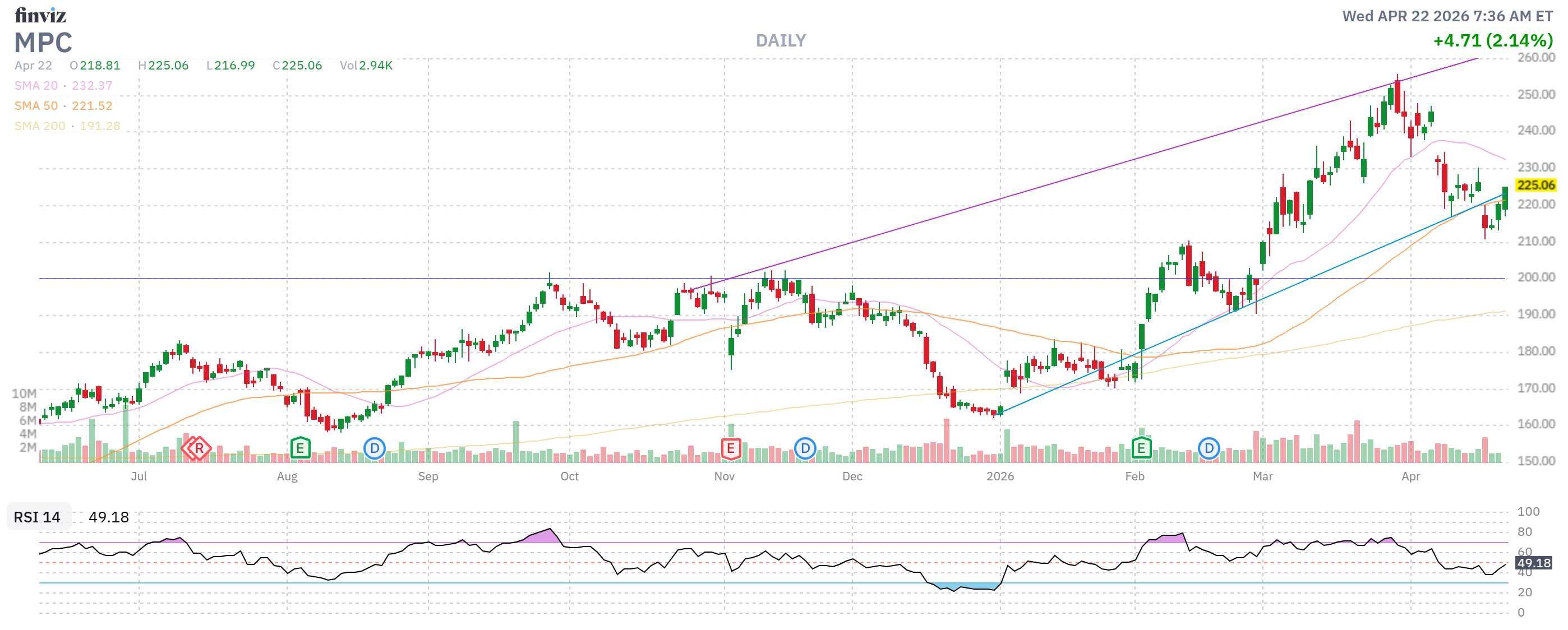Click the finviz logo
The height and width of the screenshot is (630, 1568).
pyautogui.click(x=40, y=15)
